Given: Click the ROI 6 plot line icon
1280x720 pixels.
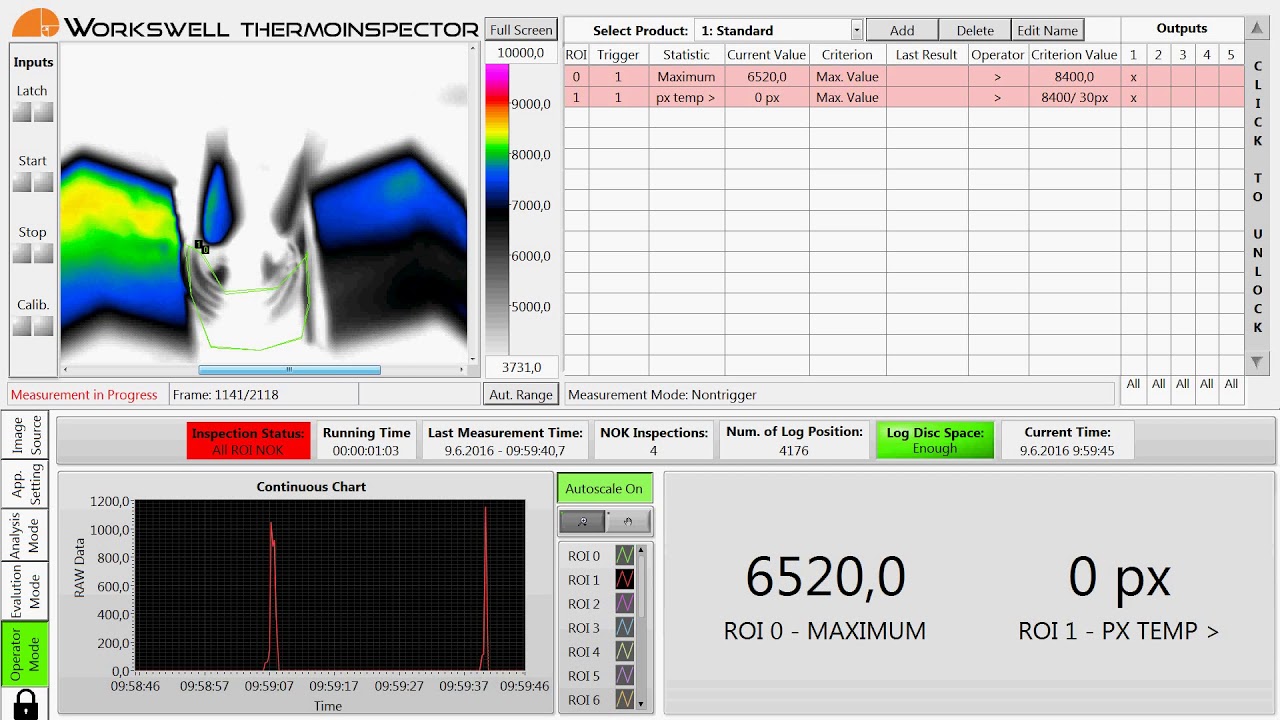Looking at the screenshot, I should (625, 700).
